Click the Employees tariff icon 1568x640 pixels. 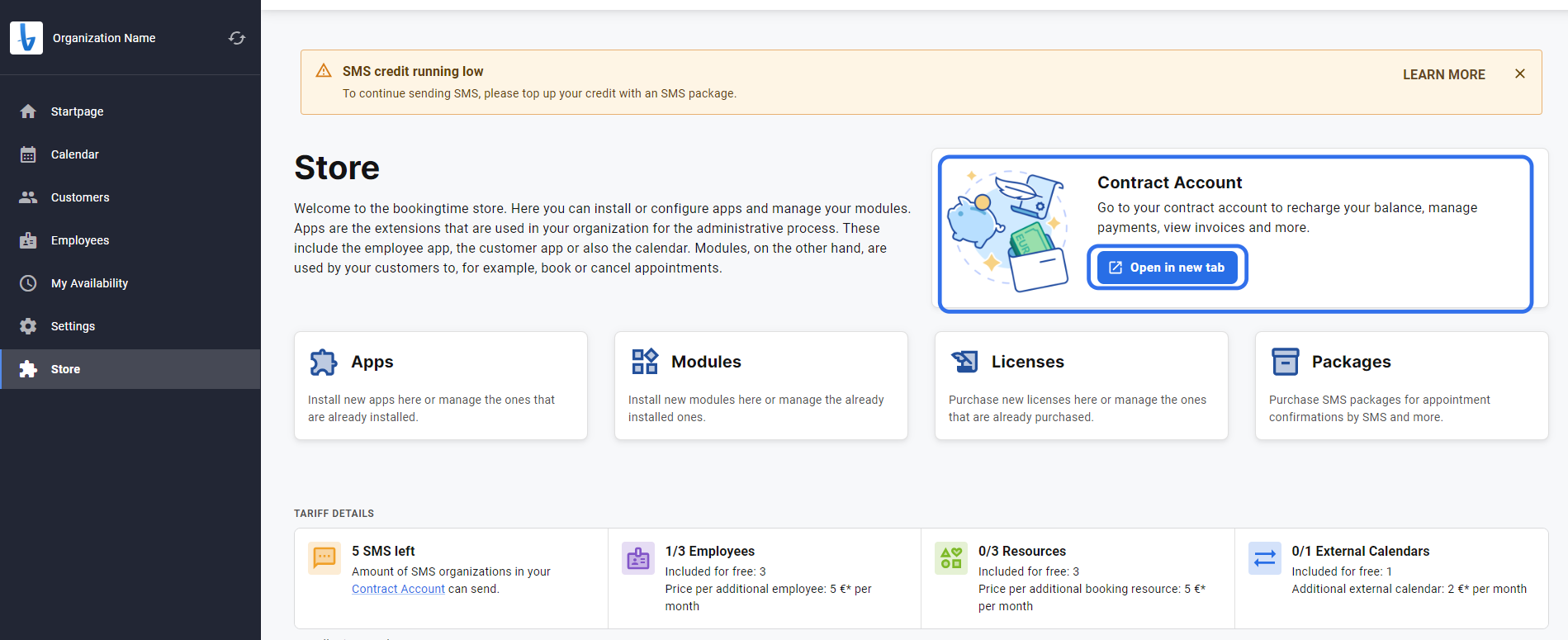pyautogui.click(x=638, y=558)
